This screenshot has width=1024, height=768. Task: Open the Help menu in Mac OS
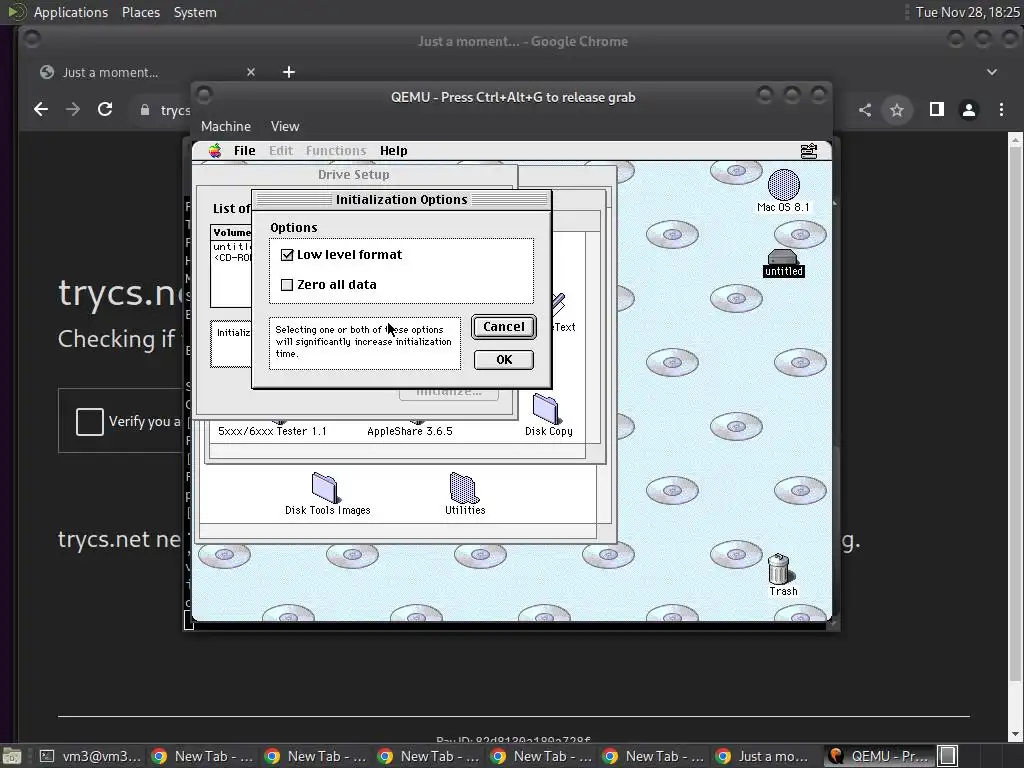point(394,151)
